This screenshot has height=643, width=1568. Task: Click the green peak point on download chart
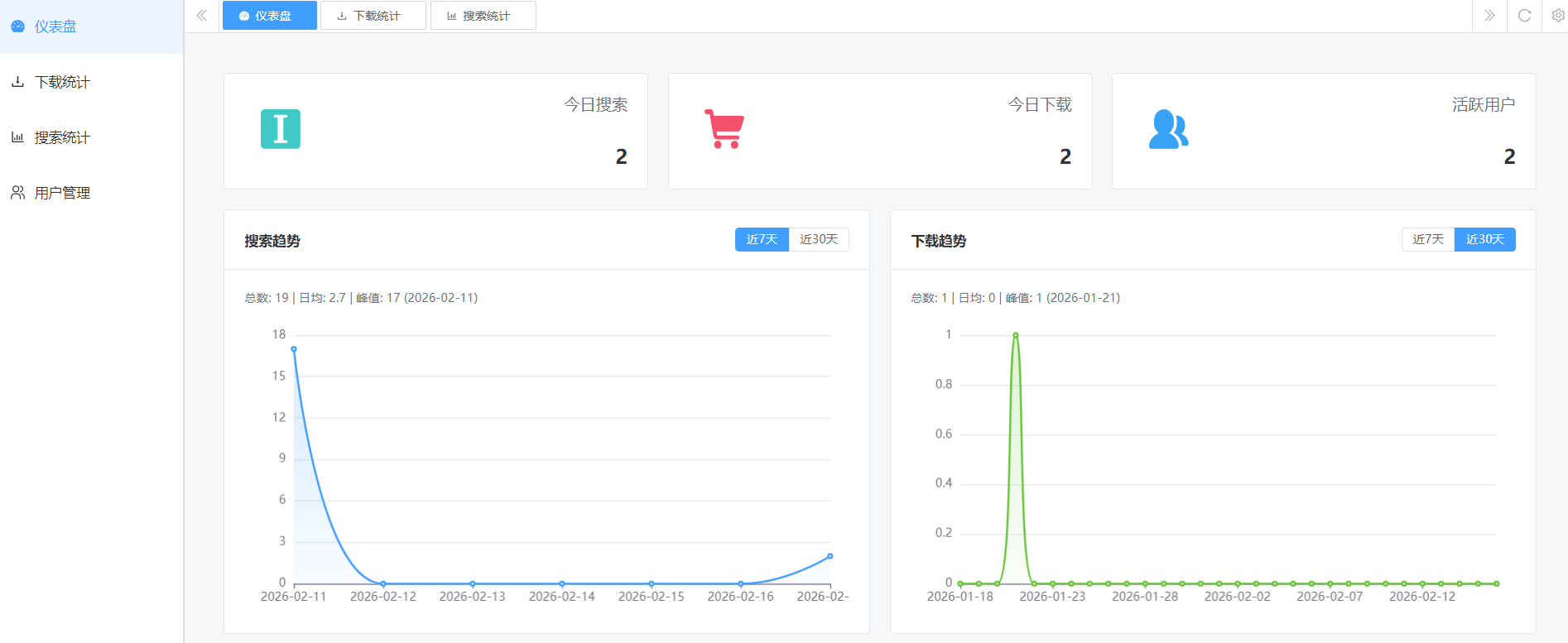coord(1016,335)
